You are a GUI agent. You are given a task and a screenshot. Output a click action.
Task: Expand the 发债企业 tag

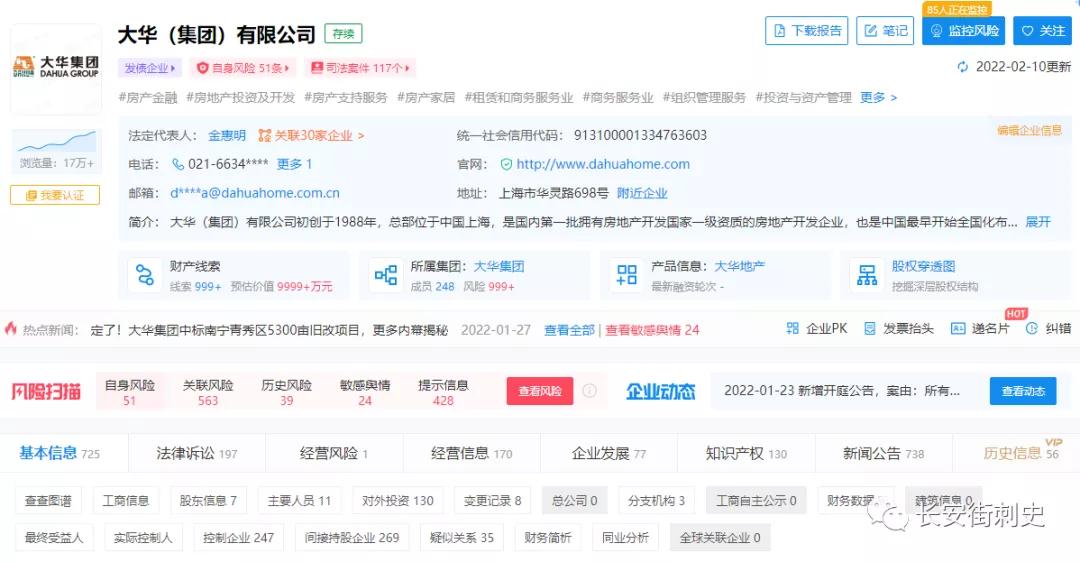pos(149,67)
